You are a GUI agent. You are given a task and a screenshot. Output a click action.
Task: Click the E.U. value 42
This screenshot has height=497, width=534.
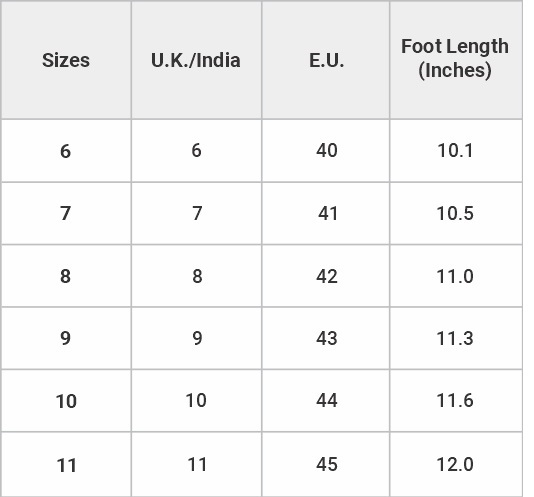pyautogui.click(x=327, y=276)
